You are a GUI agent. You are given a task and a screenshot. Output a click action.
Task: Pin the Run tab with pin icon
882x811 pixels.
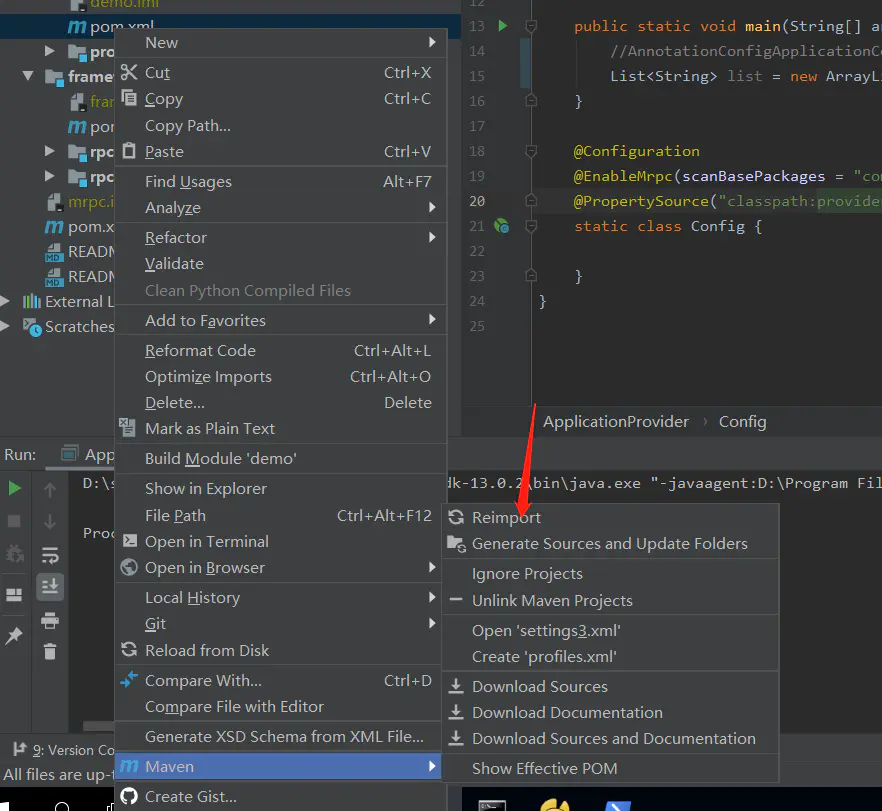pos(14,636)
